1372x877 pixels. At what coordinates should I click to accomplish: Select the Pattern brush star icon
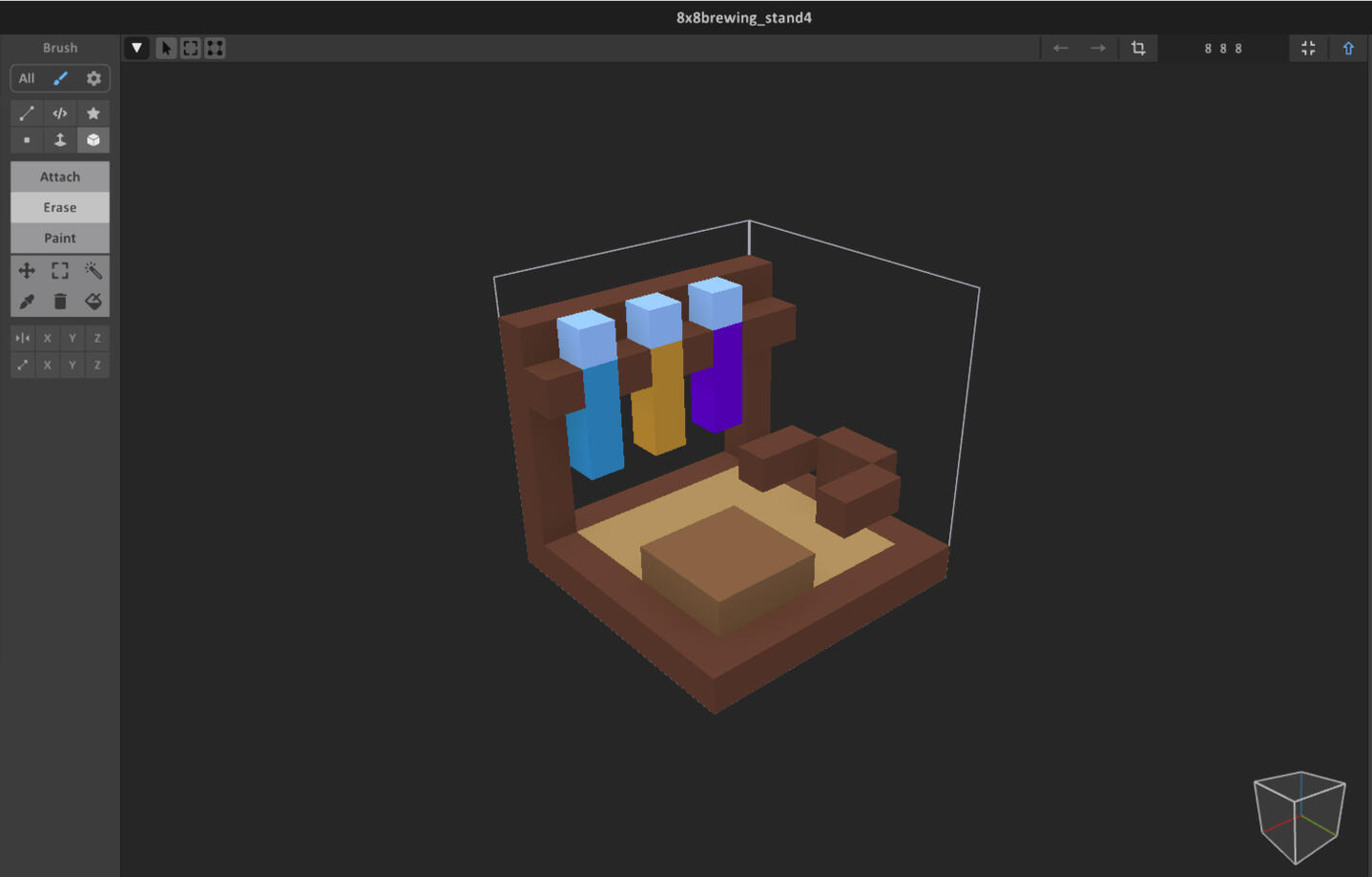click(x=94, y=114)
